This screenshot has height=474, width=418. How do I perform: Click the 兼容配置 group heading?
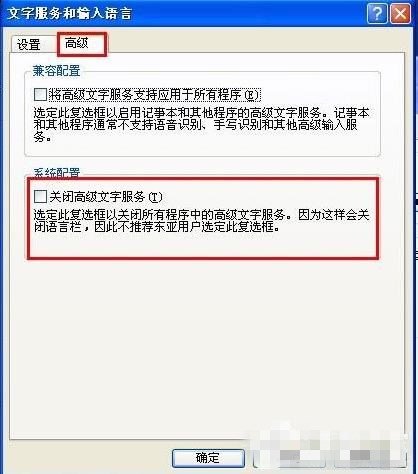[56, 71]
